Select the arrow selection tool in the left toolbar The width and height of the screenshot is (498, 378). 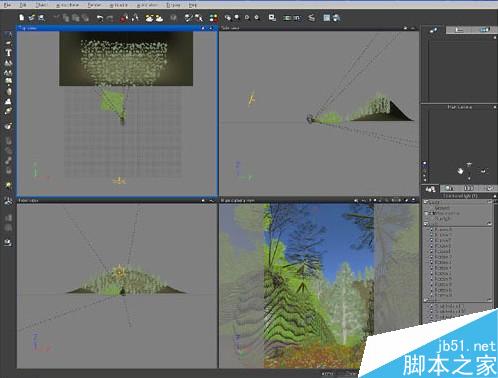(8, 35)
